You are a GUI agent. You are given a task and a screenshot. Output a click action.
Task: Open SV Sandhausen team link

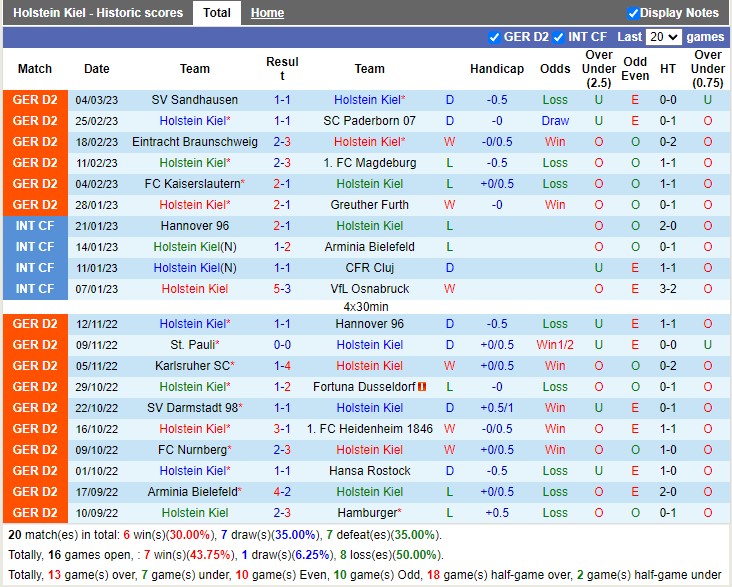pos(195,100)
